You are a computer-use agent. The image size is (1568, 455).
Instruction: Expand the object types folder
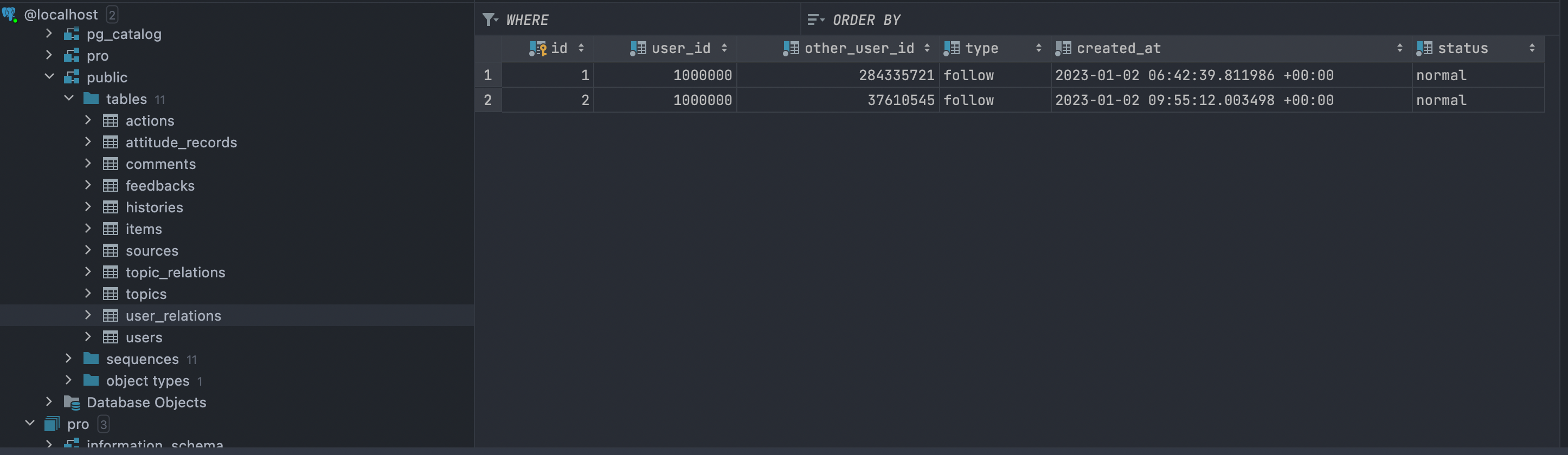(x=69, y=380)
